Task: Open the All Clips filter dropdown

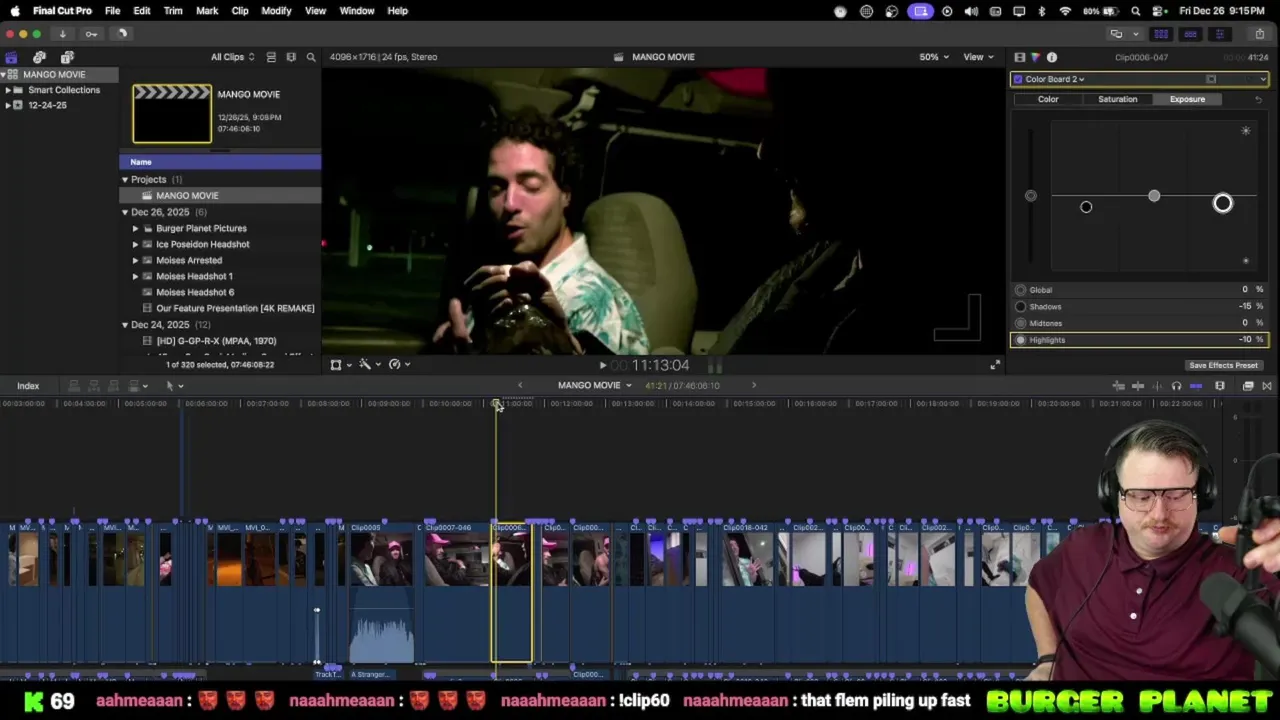Action: click(x=232, y=57)
